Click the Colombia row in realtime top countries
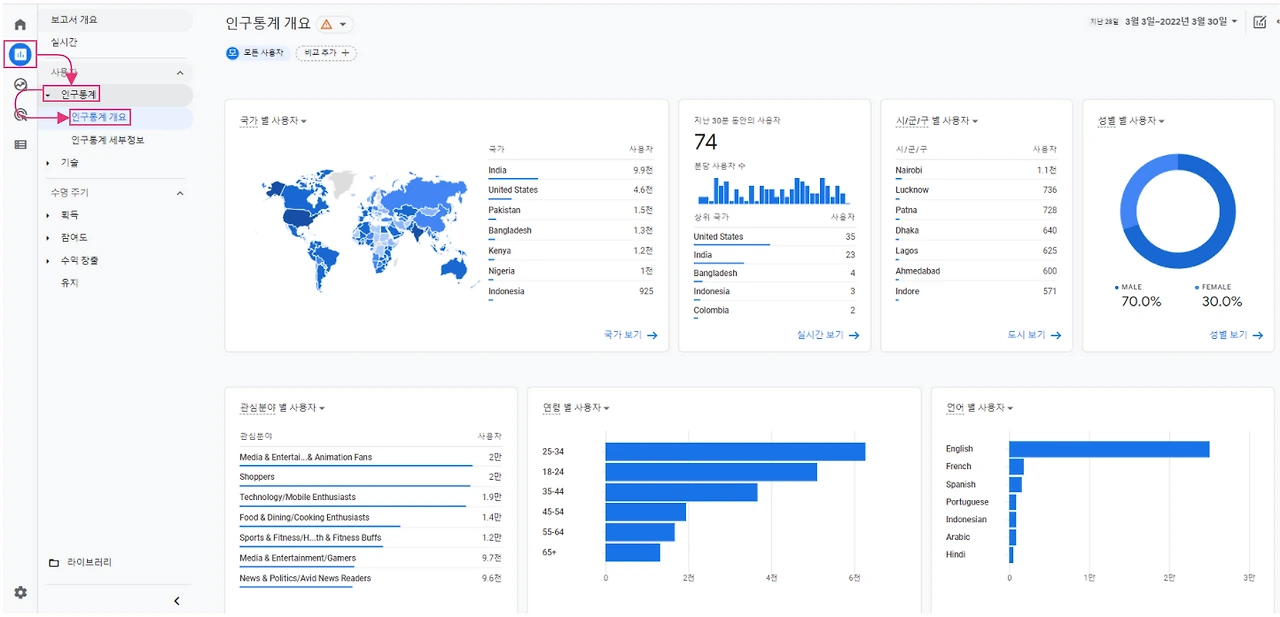Viewport: 1280px width, 617px height. tap(774, 311)
